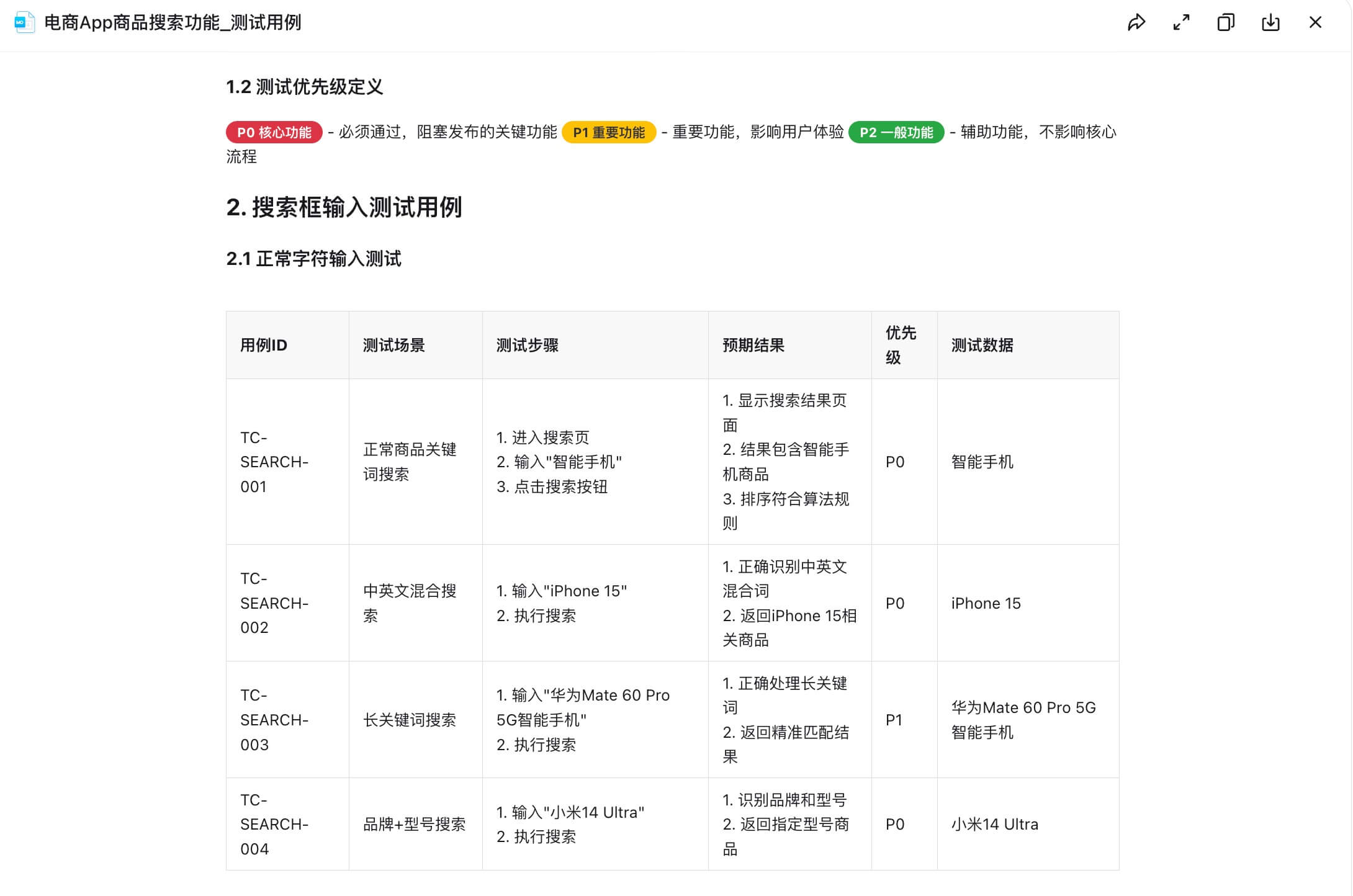The width and height of the screenshot is (1353, 896).
Task: Click the 用例ID table header
Action: 262,346
